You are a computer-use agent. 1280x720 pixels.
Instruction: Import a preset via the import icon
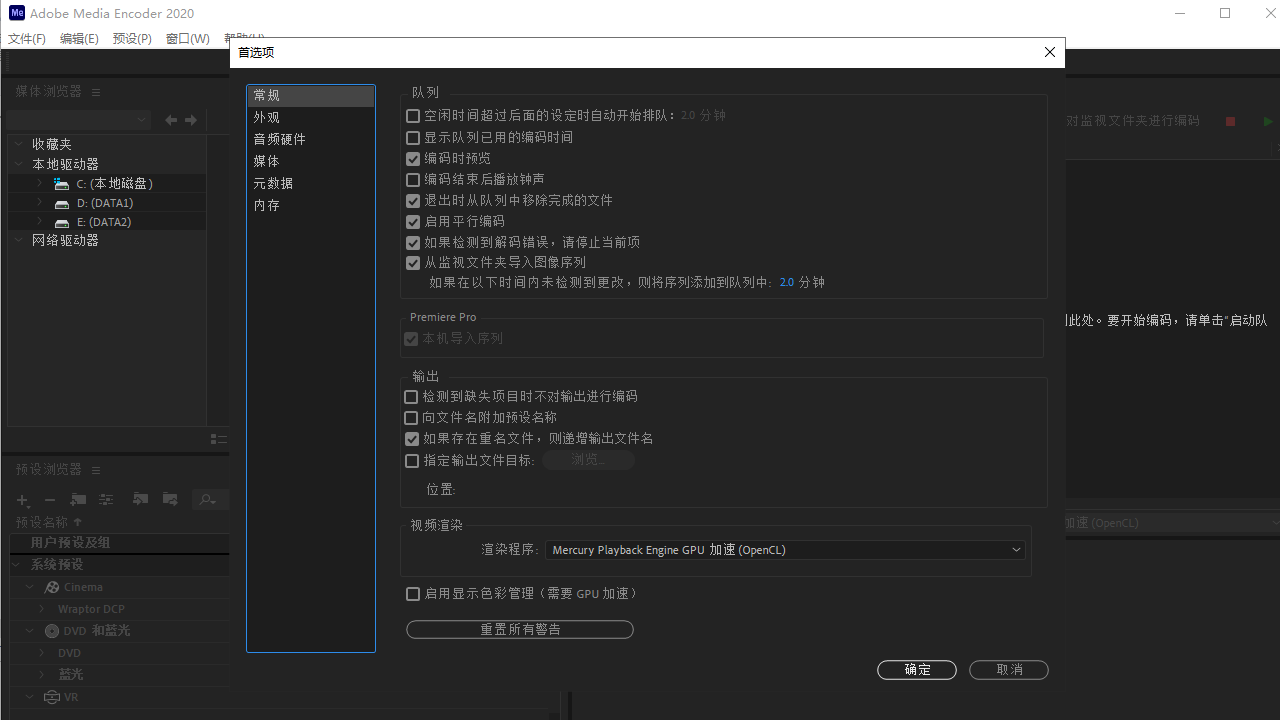click(140, 499)
